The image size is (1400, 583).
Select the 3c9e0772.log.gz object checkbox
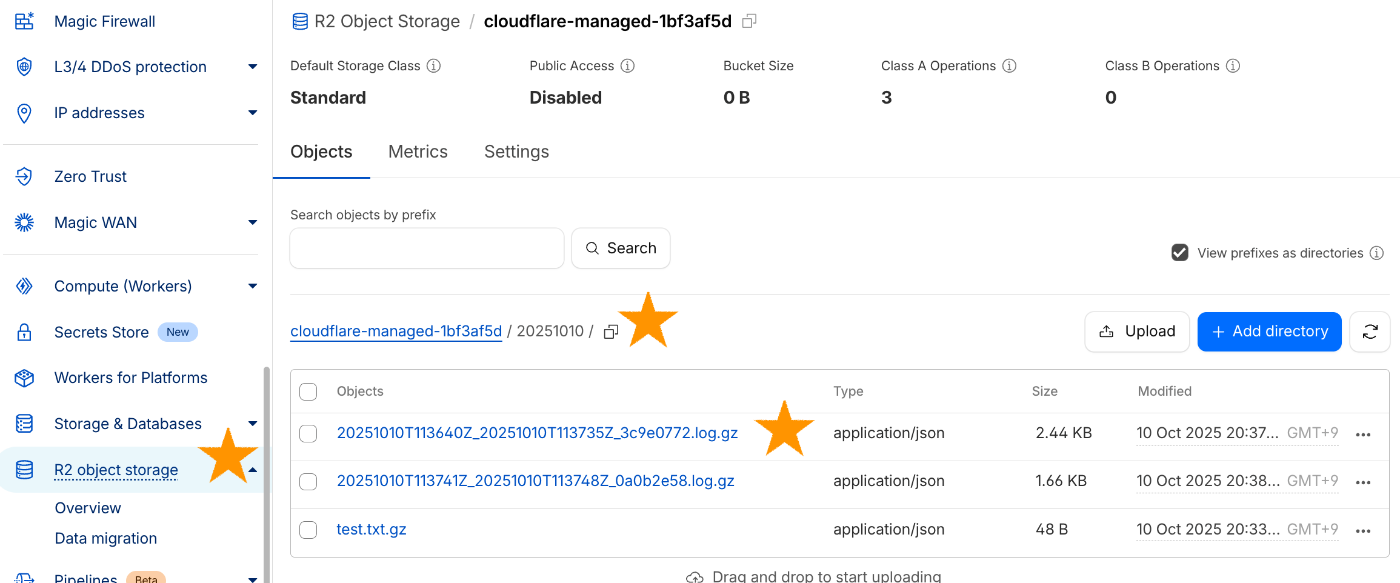coord(308,434)
